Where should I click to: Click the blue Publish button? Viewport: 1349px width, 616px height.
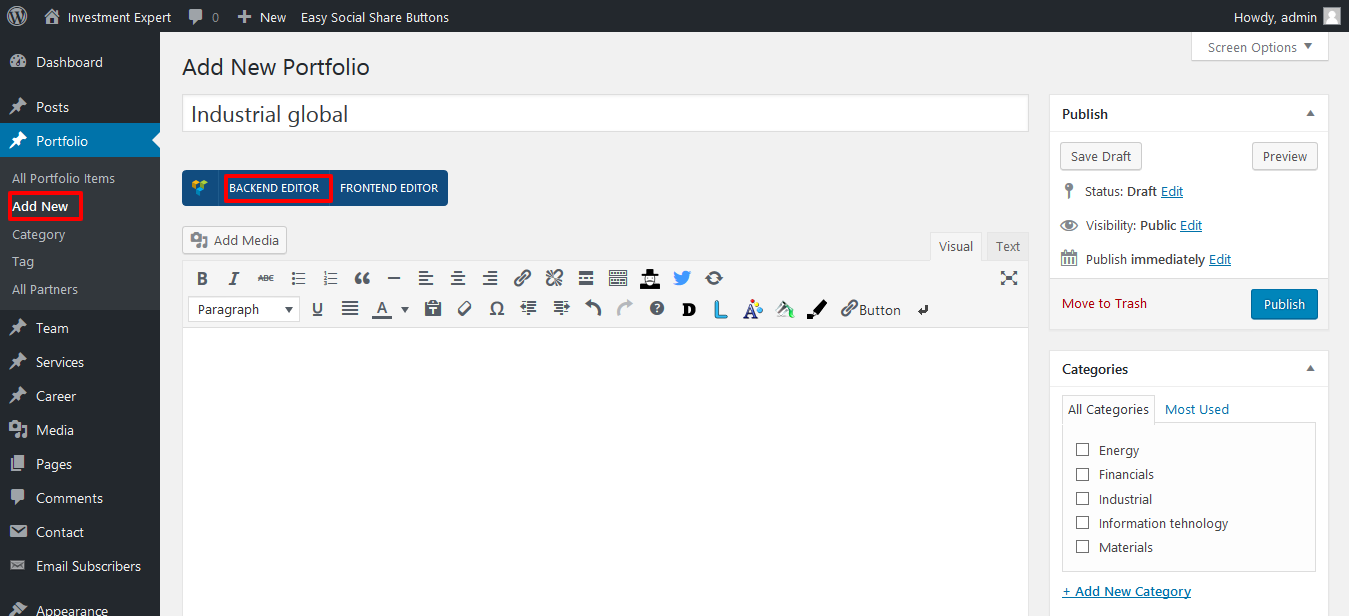tap(1283, 304)
